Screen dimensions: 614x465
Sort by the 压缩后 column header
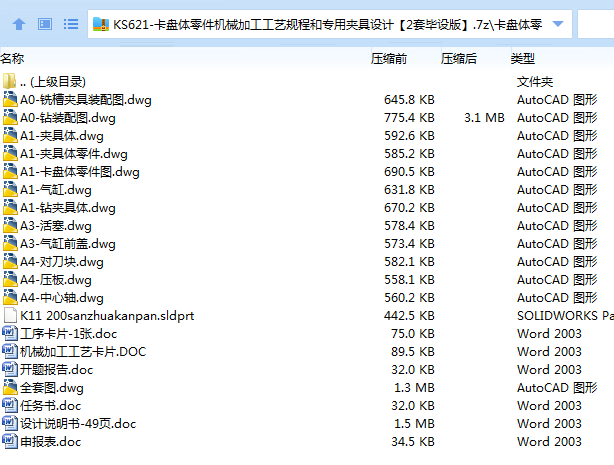(x=459, y=59)
